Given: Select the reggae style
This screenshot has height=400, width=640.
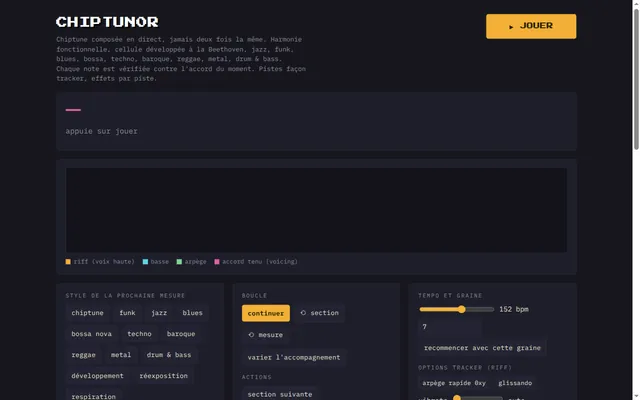Looking at the screenshot, I should [x=83, y=355].
